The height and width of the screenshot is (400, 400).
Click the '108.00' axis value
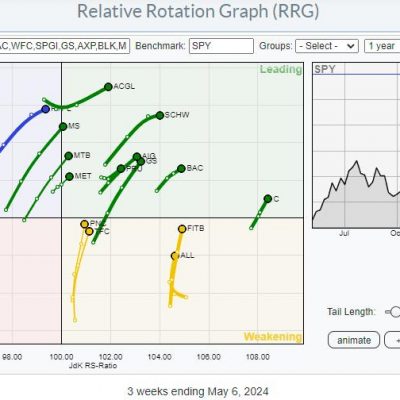(258, 357)
